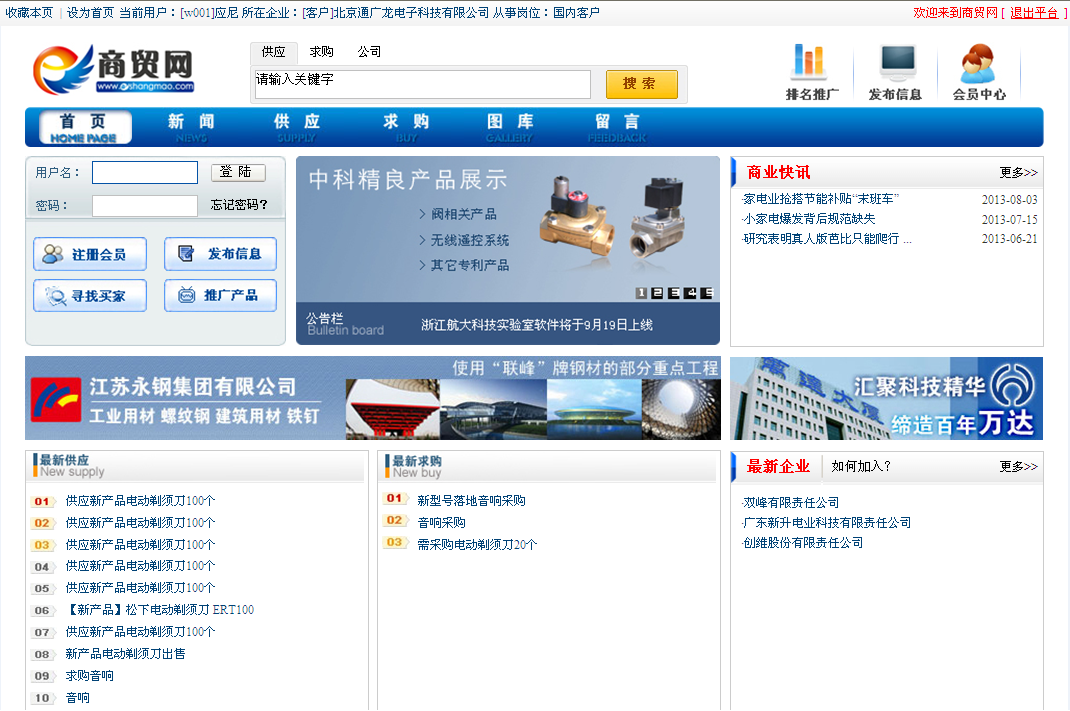Open 更多>> in 商业快讯 panel

tap(1018, 173)
